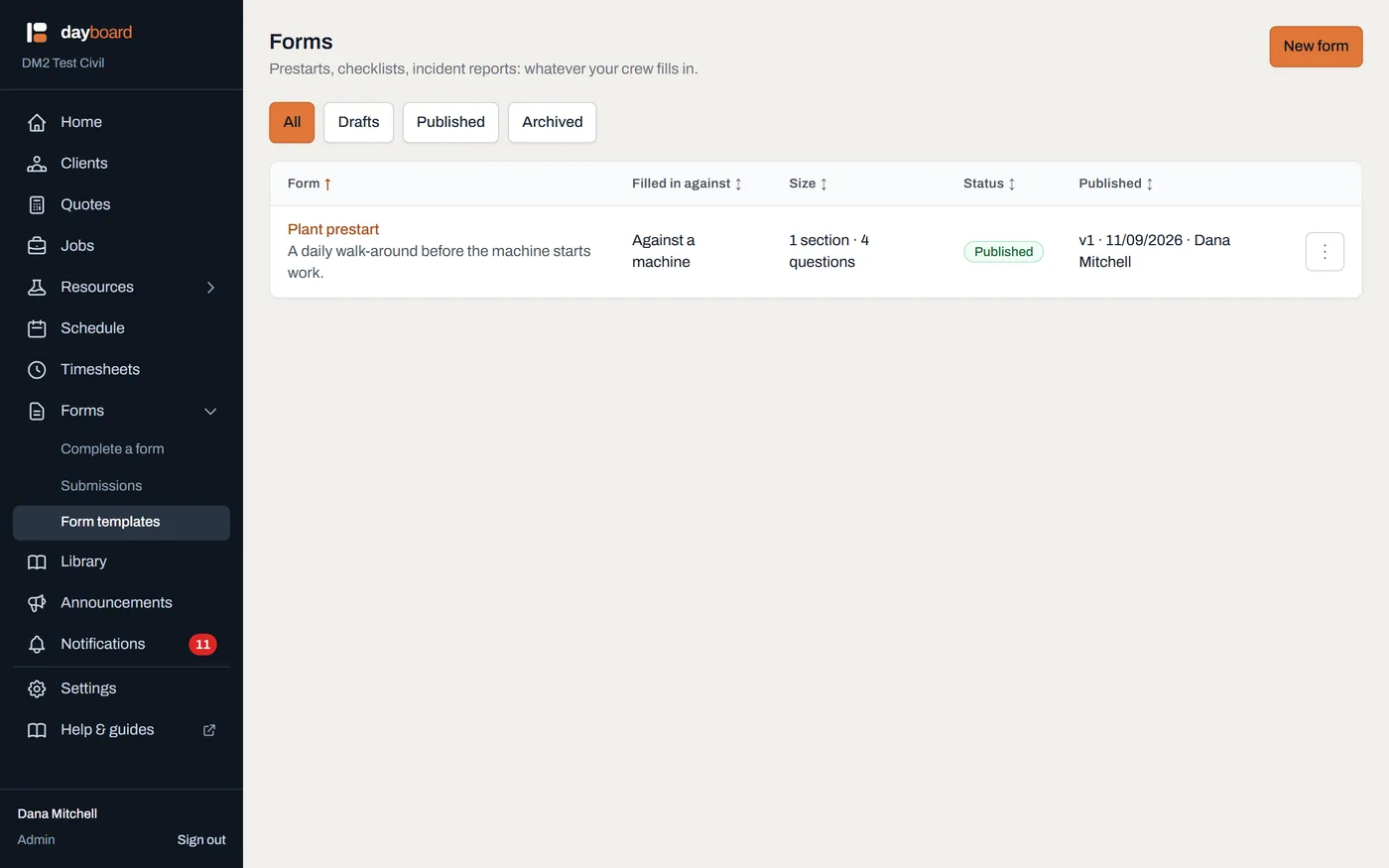Open the Quotes page label

coord(85,204)
